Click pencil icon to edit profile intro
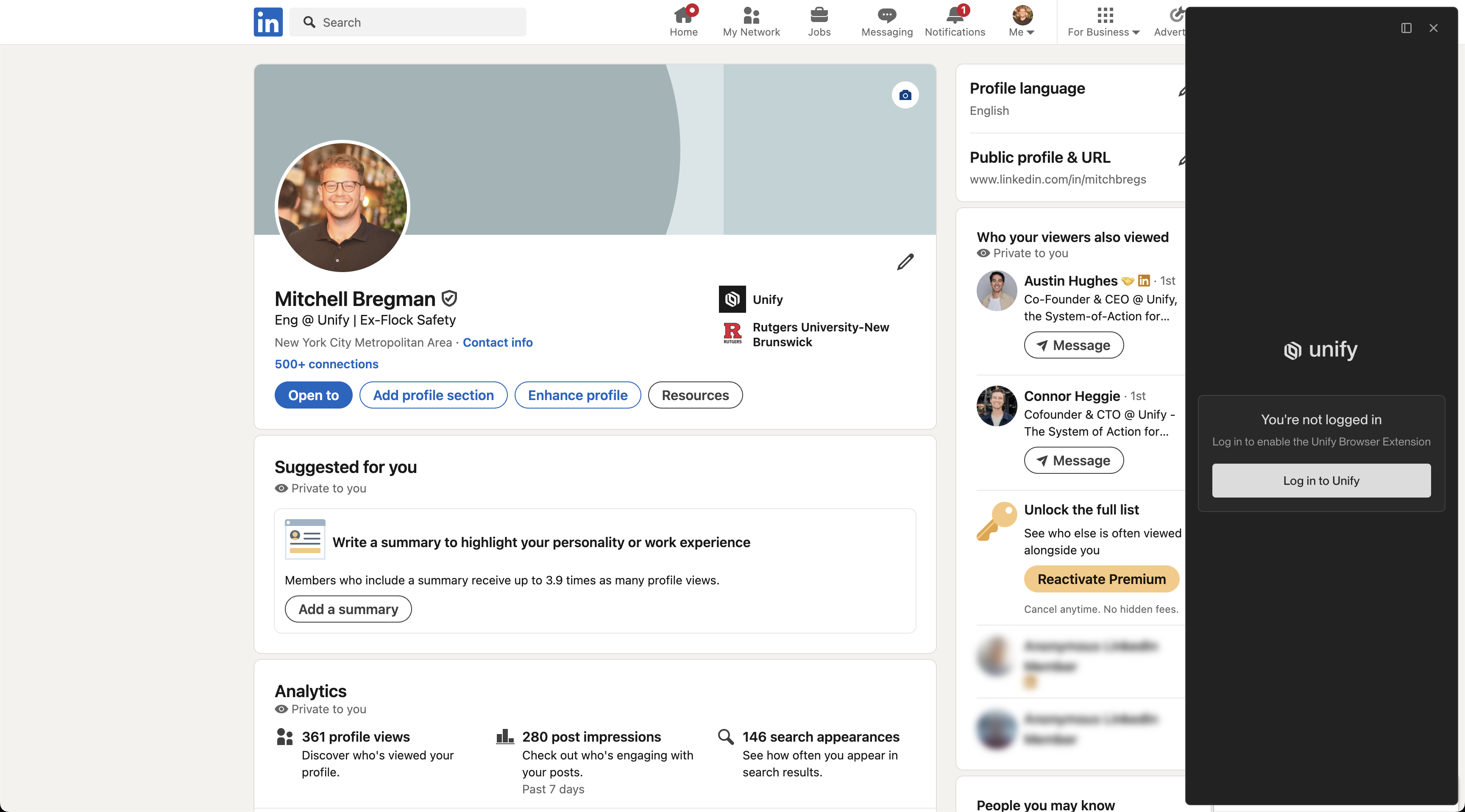 click(x=905, y=261)
